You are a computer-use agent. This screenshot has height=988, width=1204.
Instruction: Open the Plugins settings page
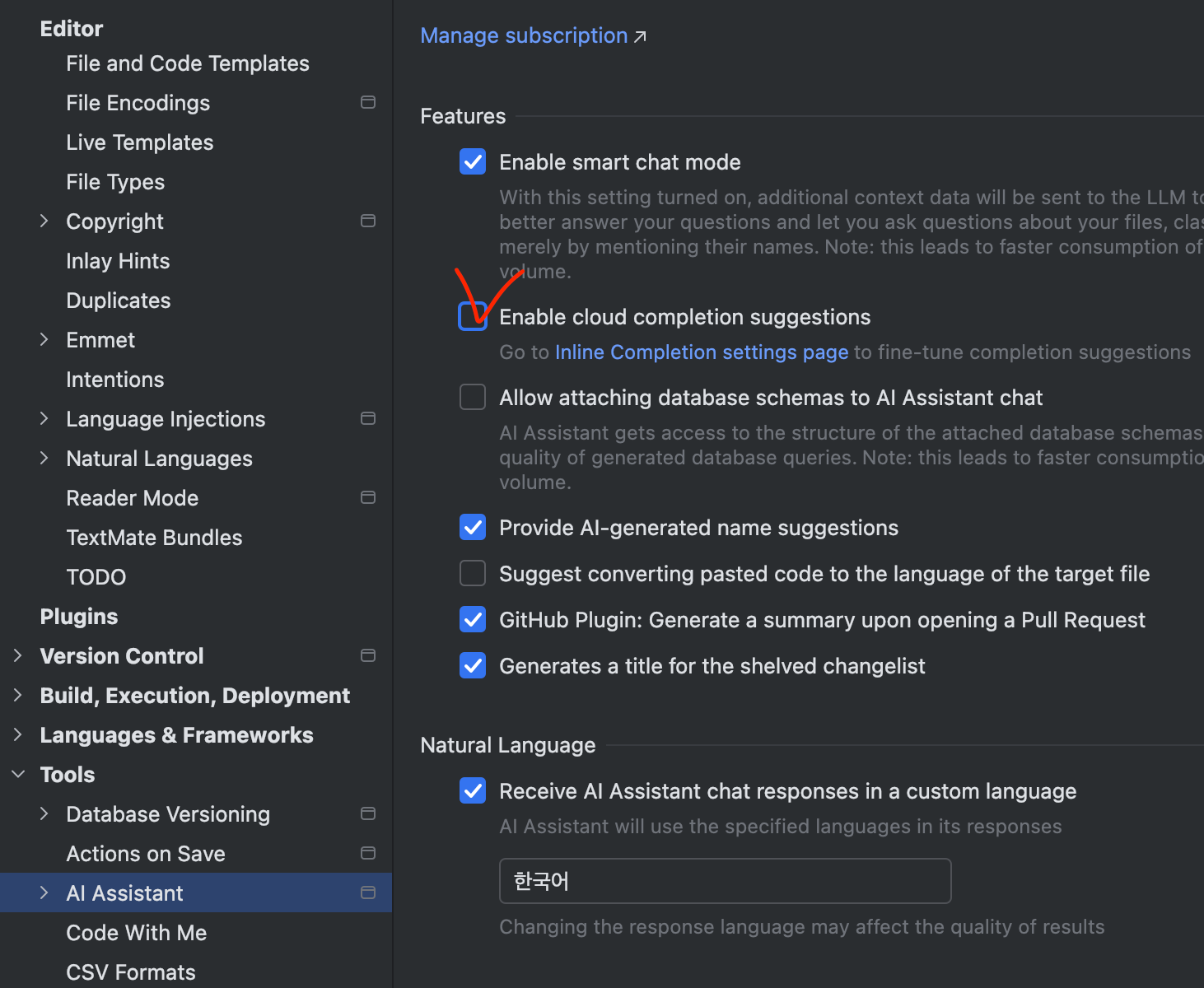[x=79, y=617]
